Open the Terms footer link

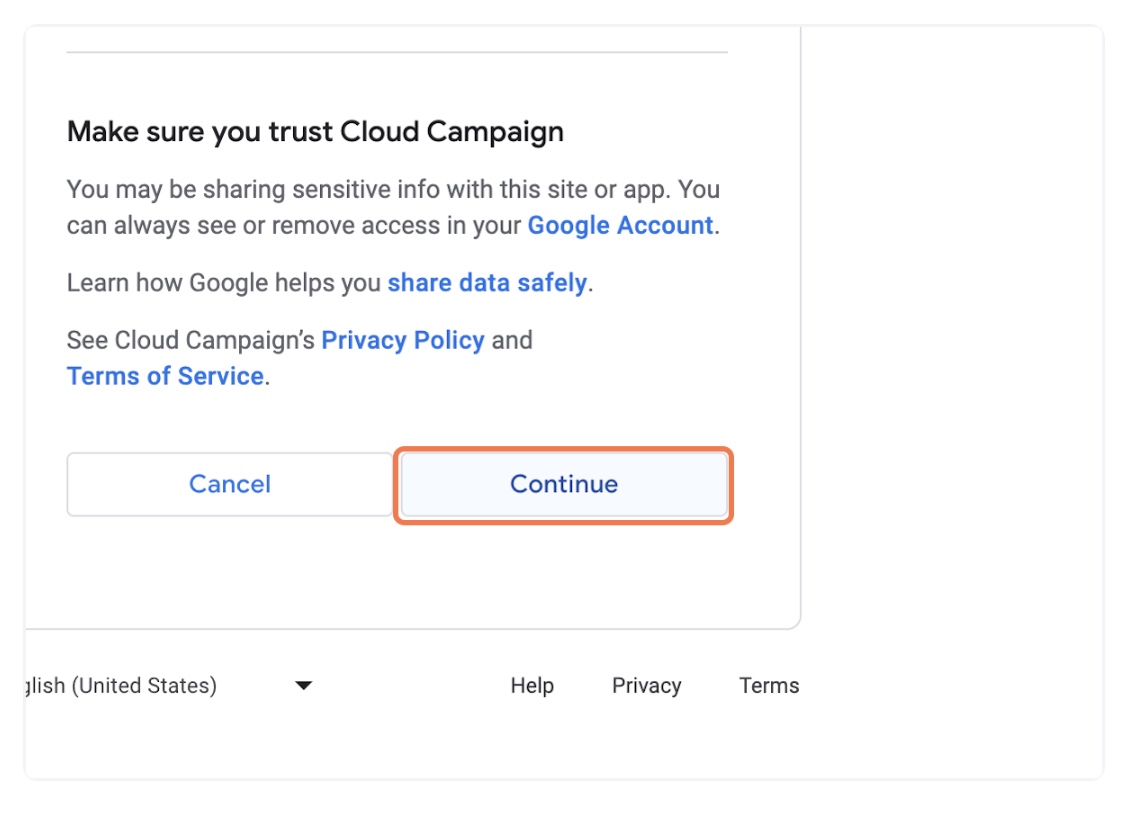[769, 686]
